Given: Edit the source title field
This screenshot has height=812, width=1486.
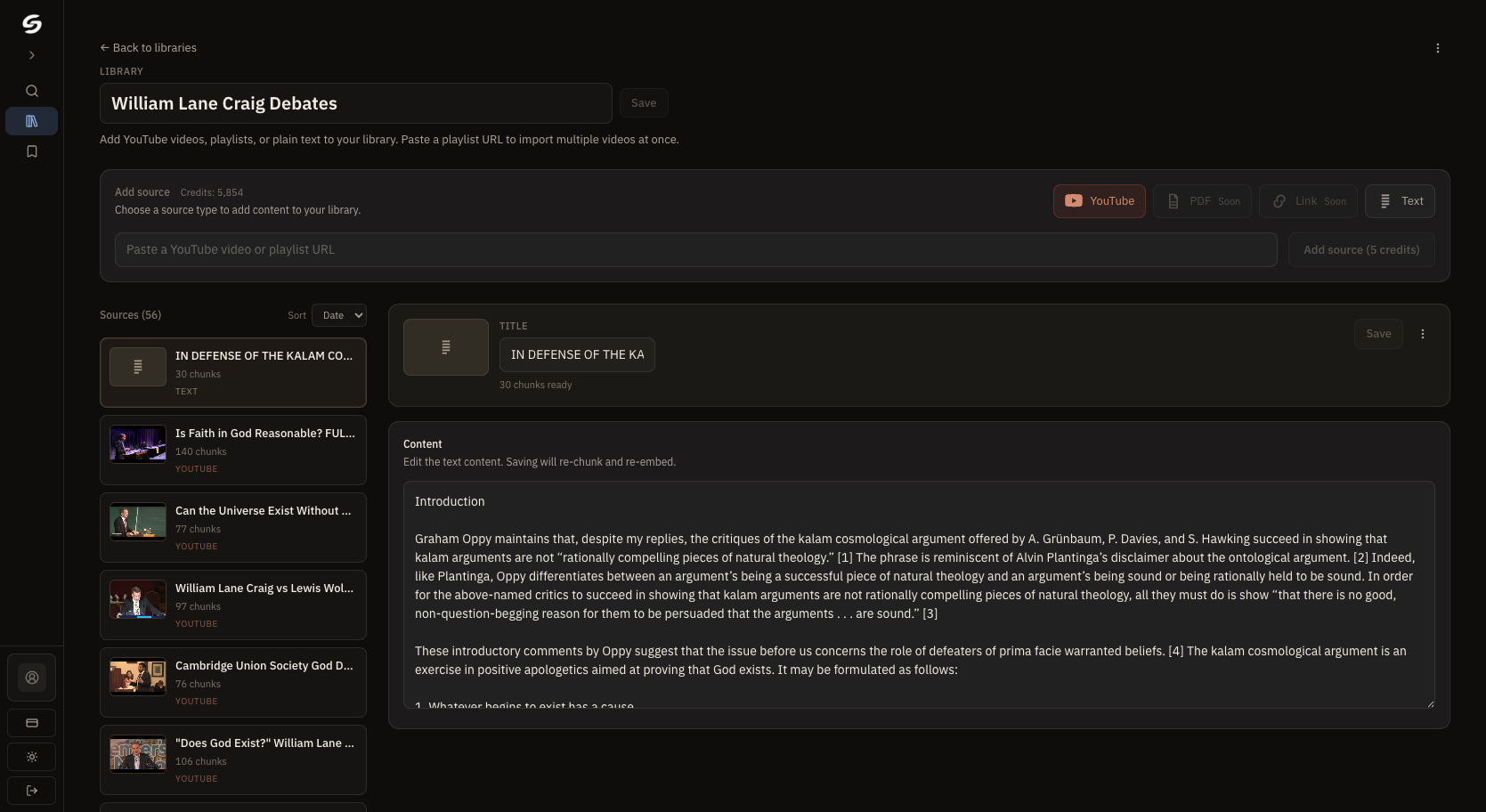Looking at the screenshot, I should [577, 354].
